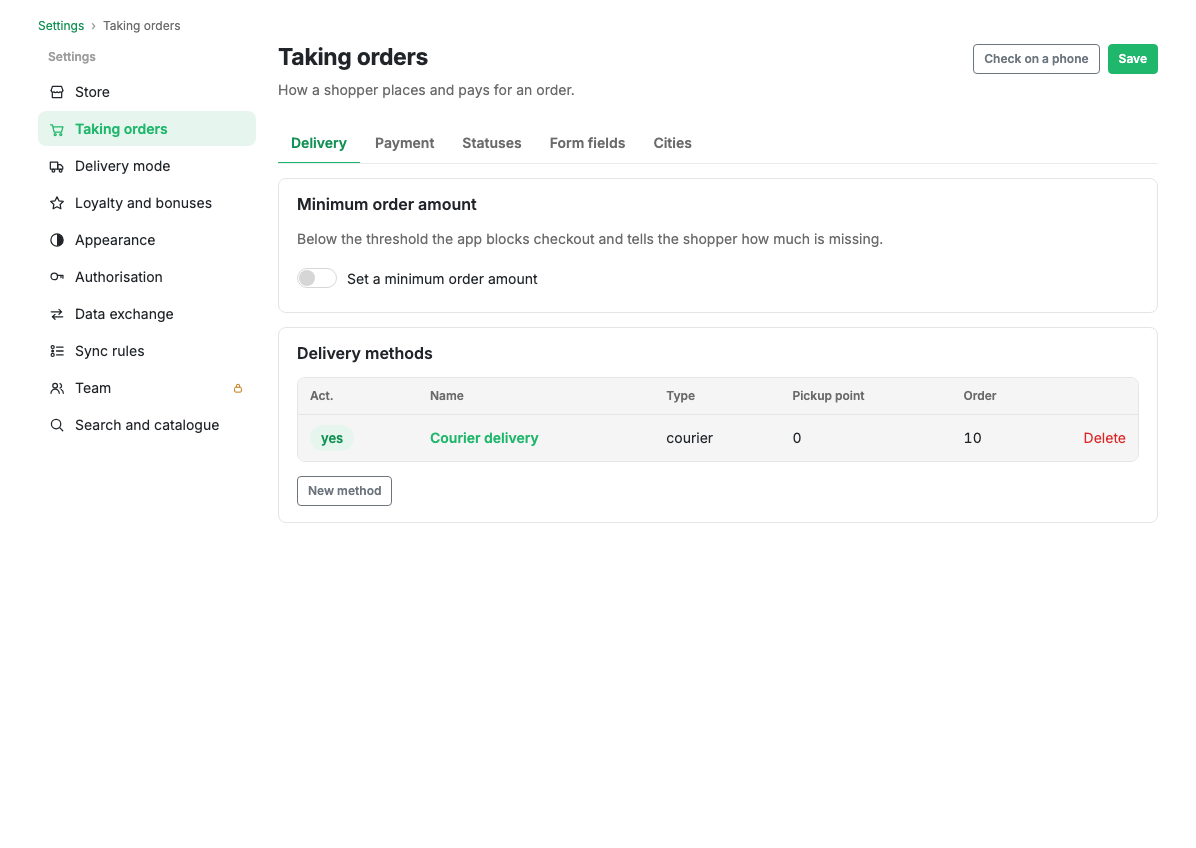Image resolution: width=1196 pixels, height=848 pixels.
Task: Go to Loyalty and bonuses settings
Action: pyautogui.click(x=147, y=204)
